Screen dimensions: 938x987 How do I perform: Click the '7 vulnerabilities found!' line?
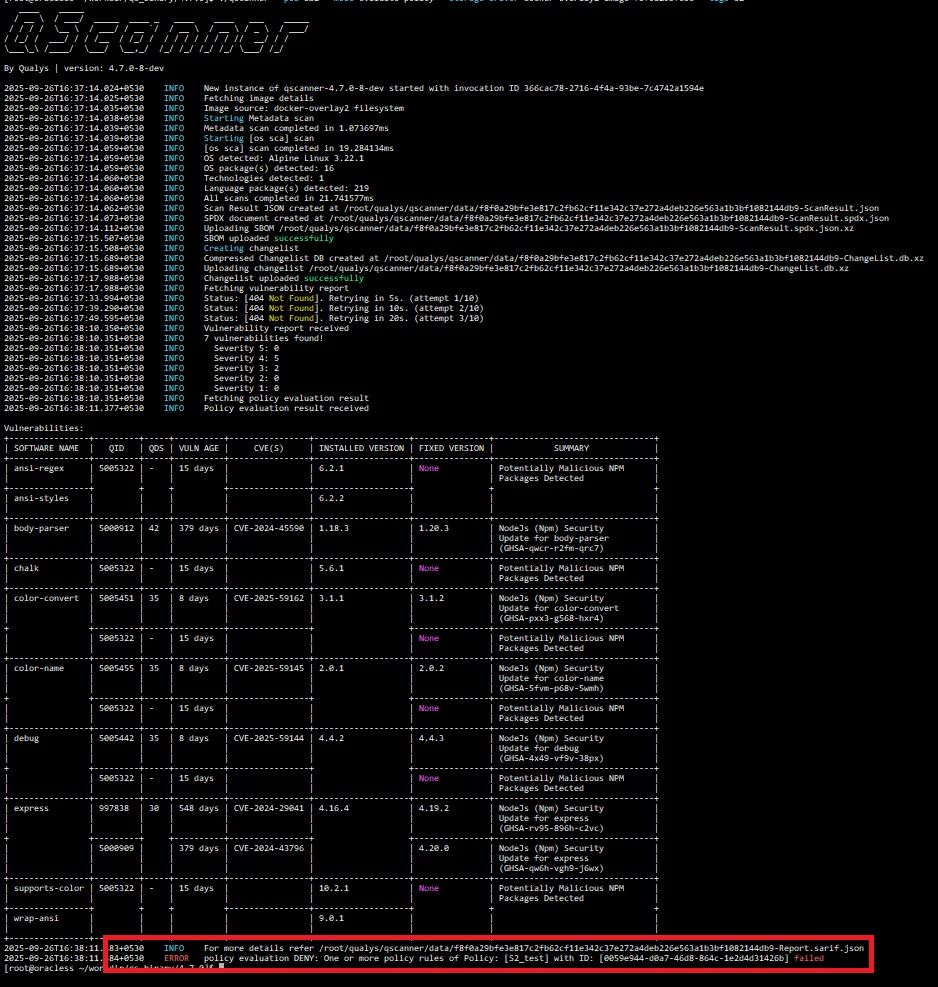click(263, 338)
